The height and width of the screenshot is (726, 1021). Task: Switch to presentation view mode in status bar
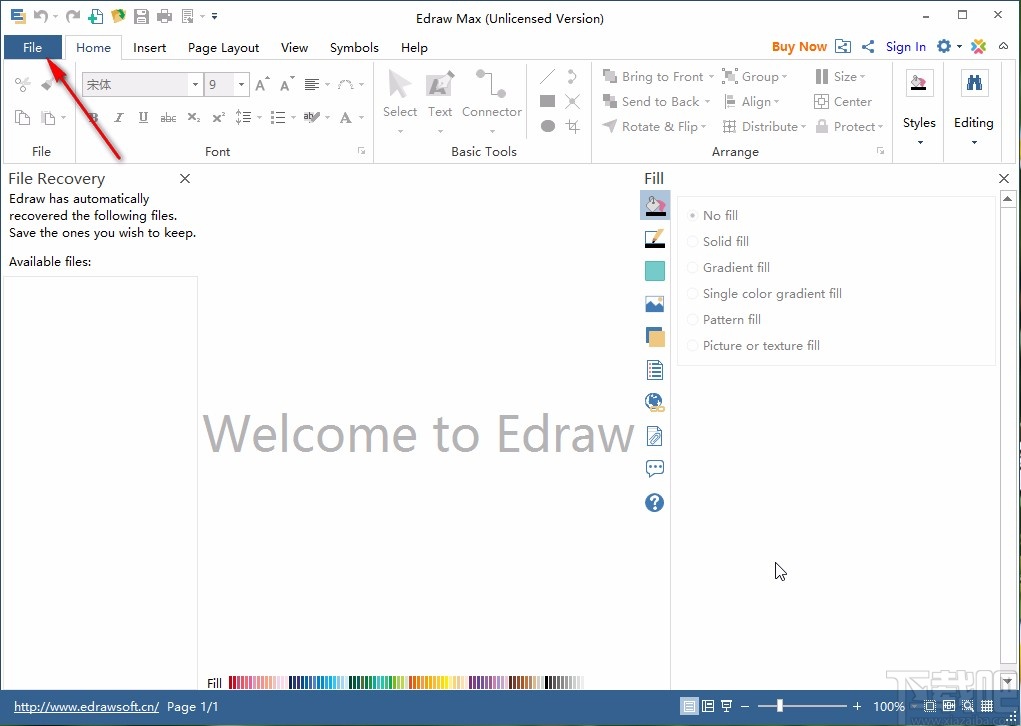click(x=727, y=706)
